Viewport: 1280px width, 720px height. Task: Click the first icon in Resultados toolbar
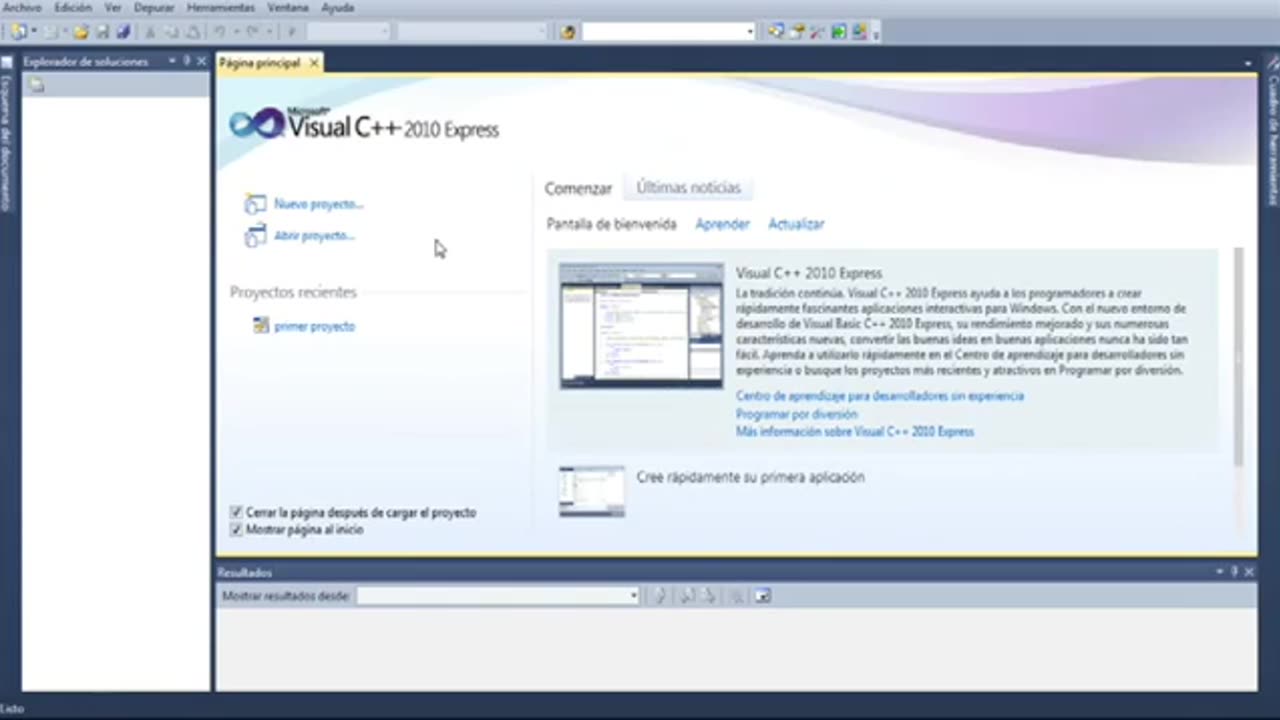(x=659, y=596)
